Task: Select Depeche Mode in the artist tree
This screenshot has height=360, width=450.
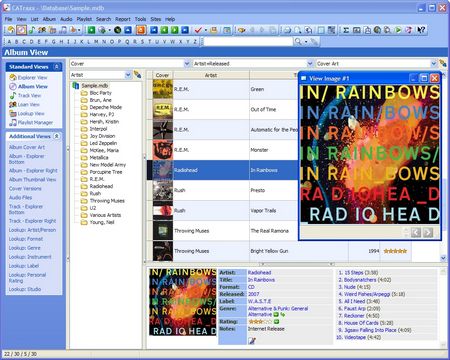Action: (x=105, y=107)
